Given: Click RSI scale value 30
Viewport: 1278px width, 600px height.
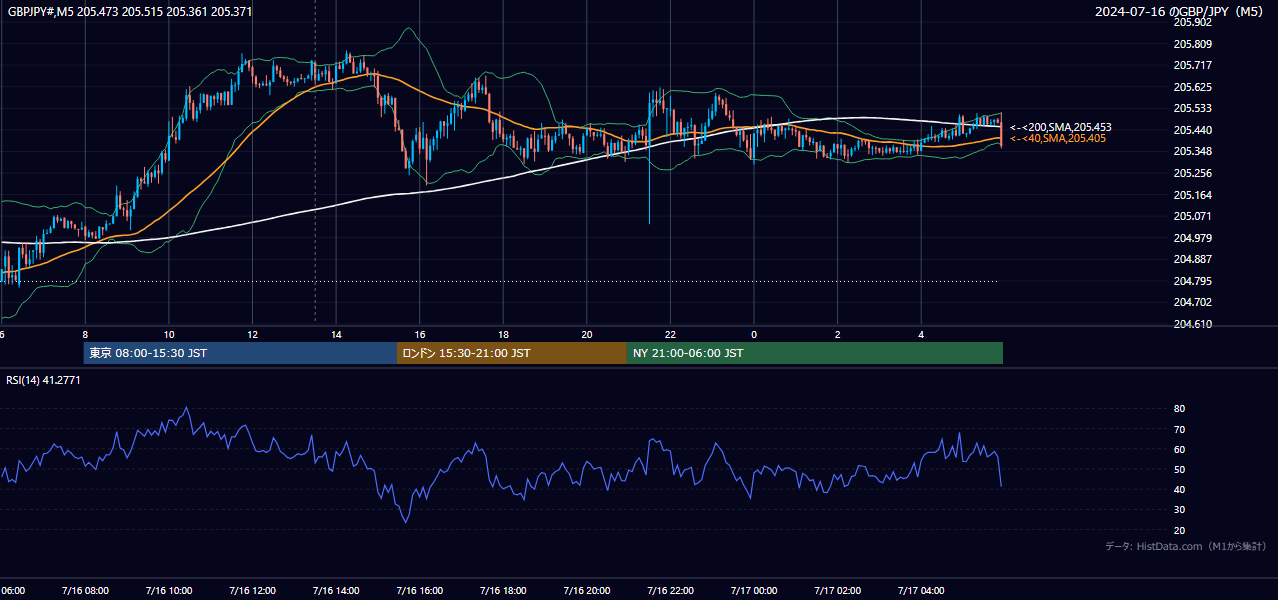Looking at the screenshot, I should [1179, 510].
